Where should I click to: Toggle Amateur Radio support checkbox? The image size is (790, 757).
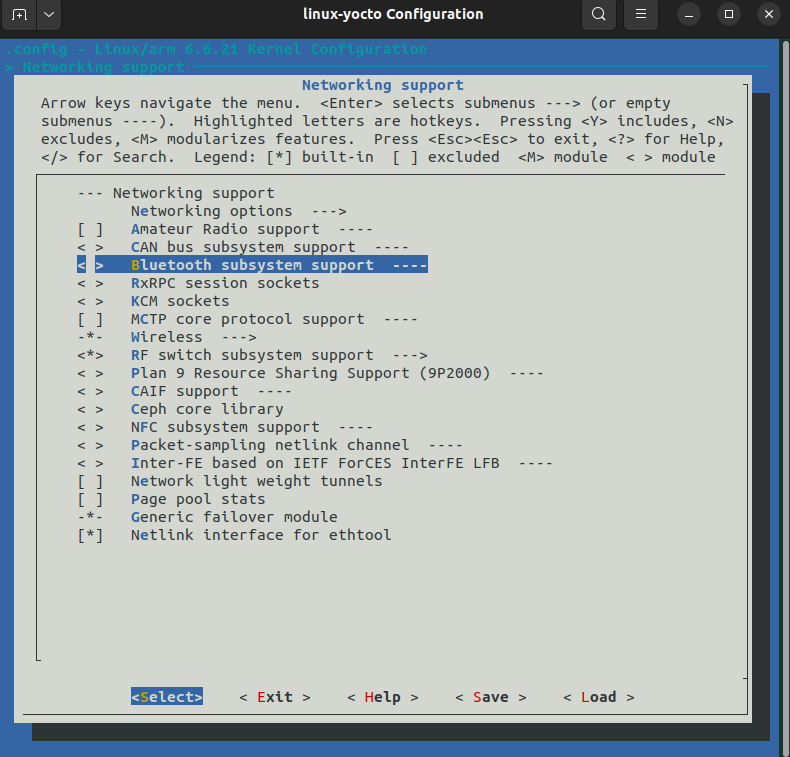click(90, 229)
